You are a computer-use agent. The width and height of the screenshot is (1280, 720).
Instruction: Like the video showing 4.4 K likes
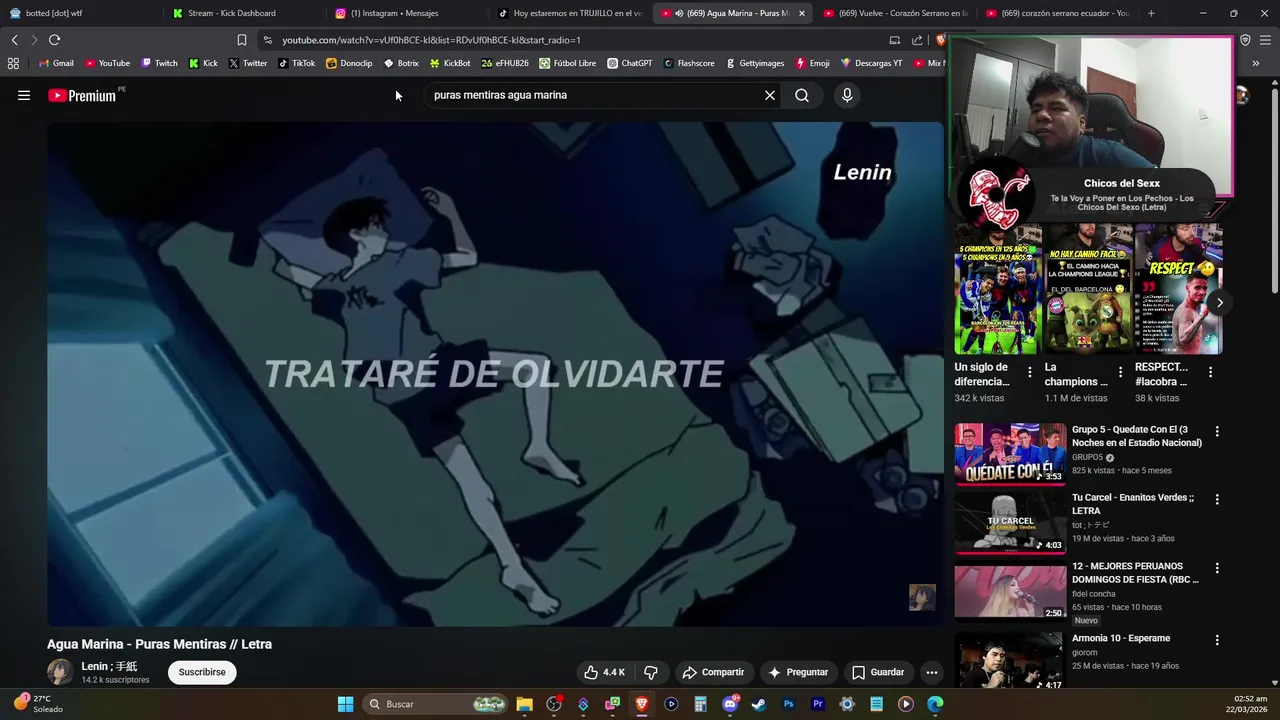(605, 672)
